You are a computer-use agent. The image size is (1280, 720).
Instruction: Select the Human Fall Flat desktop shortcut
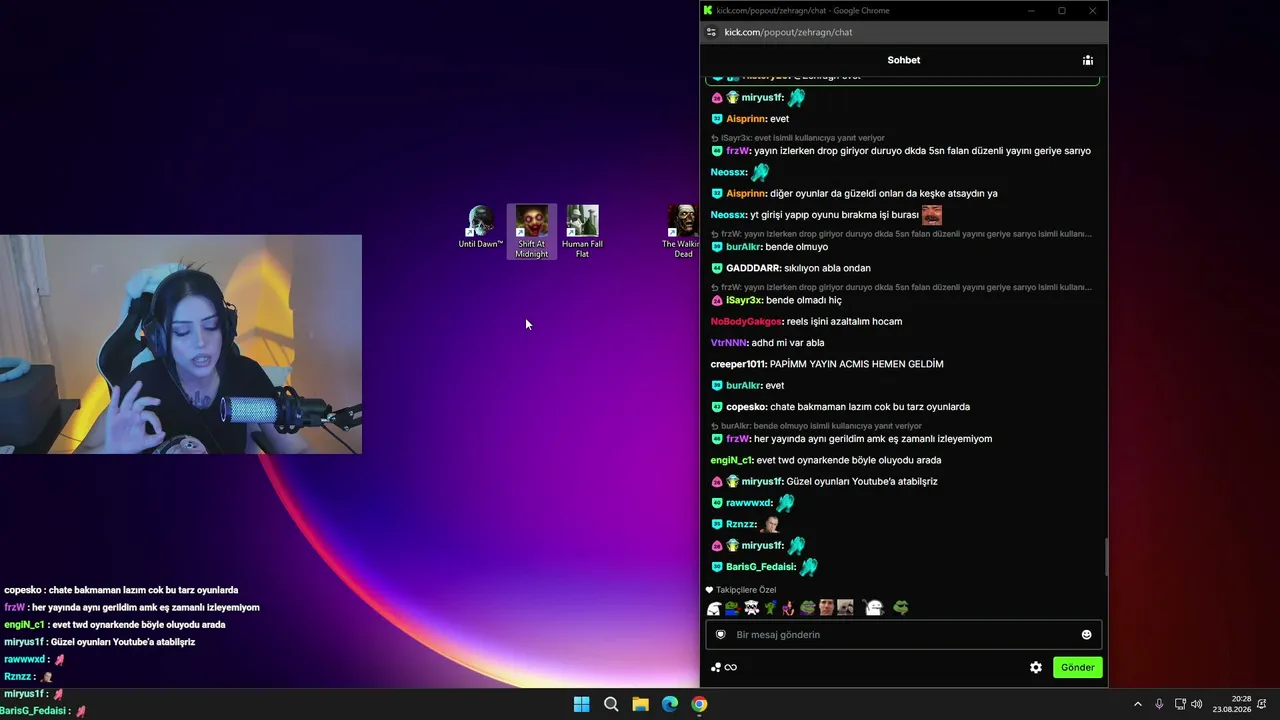(x=582, y=232)
